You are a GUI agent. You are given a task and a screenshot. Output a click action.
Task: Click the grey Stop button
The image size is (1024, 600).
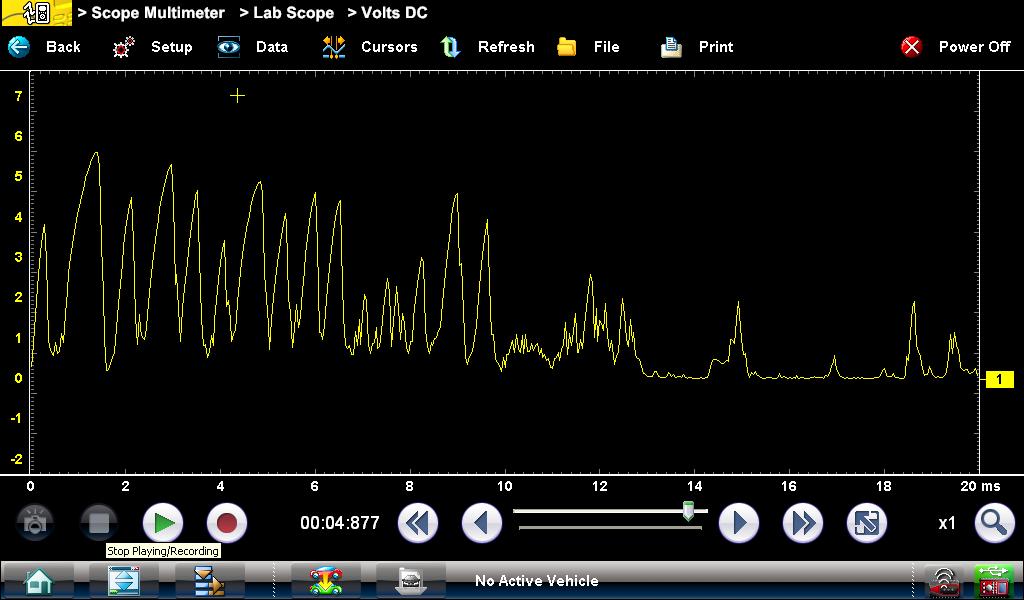(99, 523)
